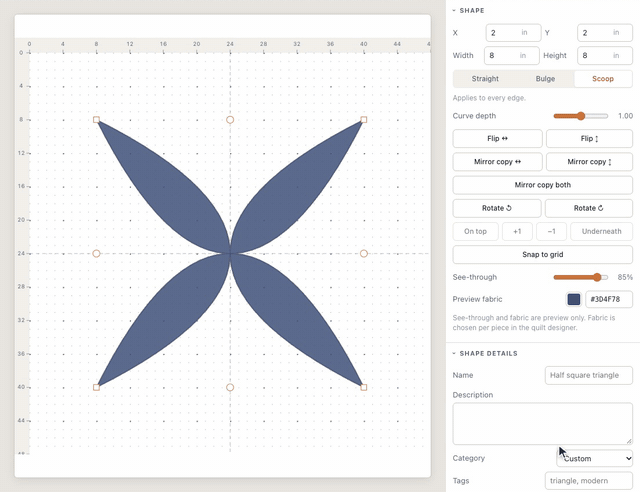Choose the Scoop edge style
This screenshot has height=492, width=640.
(603, 79)
